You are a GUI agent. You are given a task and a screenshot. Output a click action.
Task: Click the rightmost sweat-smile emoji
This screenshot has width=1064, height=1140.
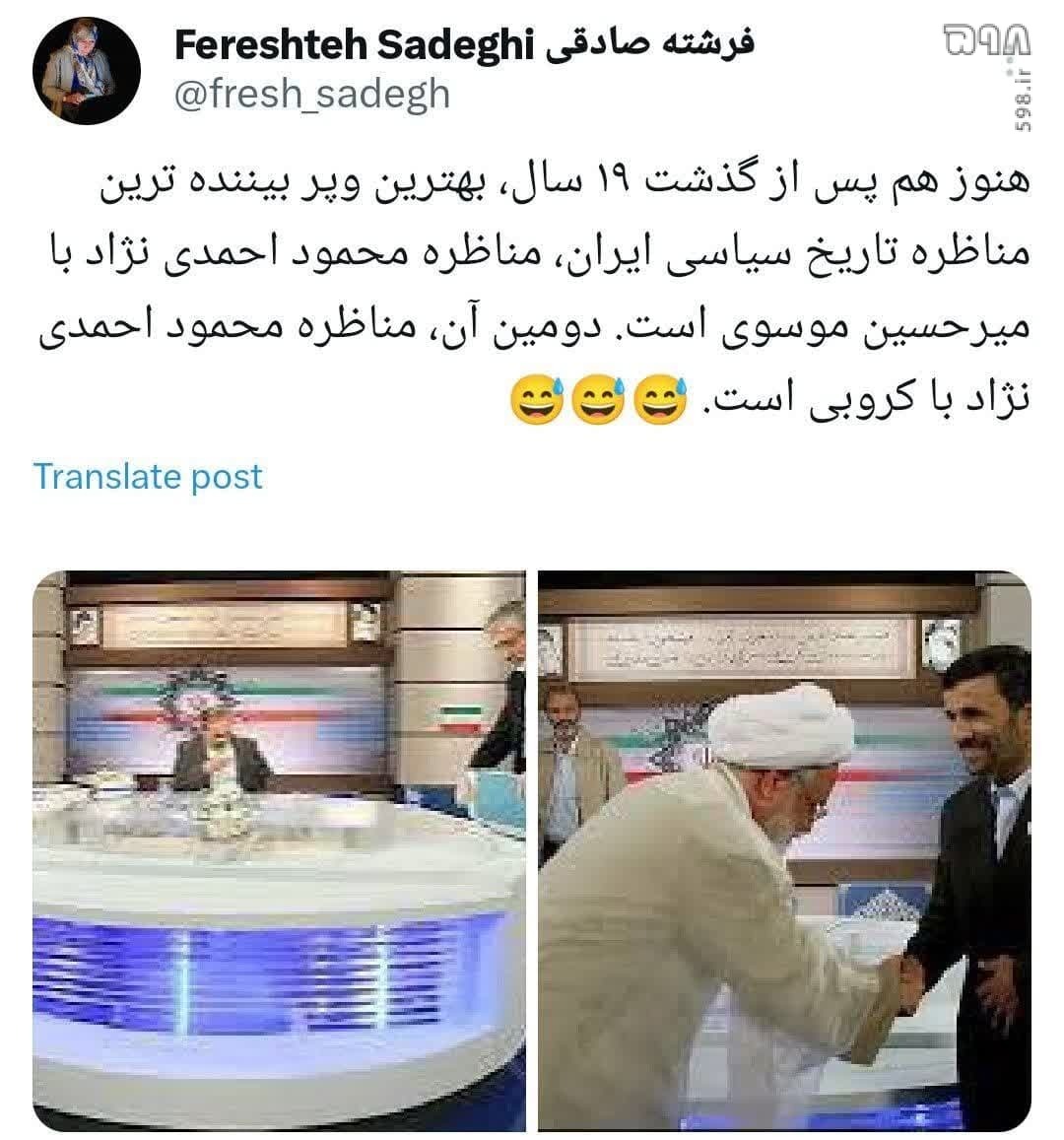[x=660, y=401]
